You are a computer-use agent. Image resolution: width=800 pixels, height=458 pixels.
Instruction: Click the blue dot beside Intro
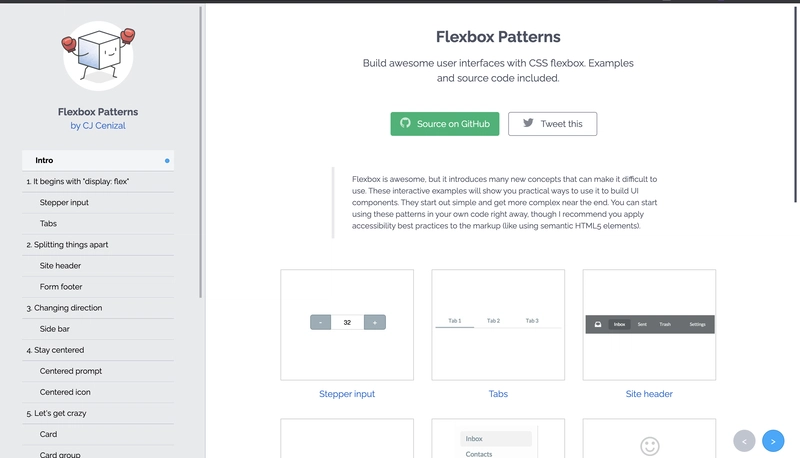pos(167,161)
